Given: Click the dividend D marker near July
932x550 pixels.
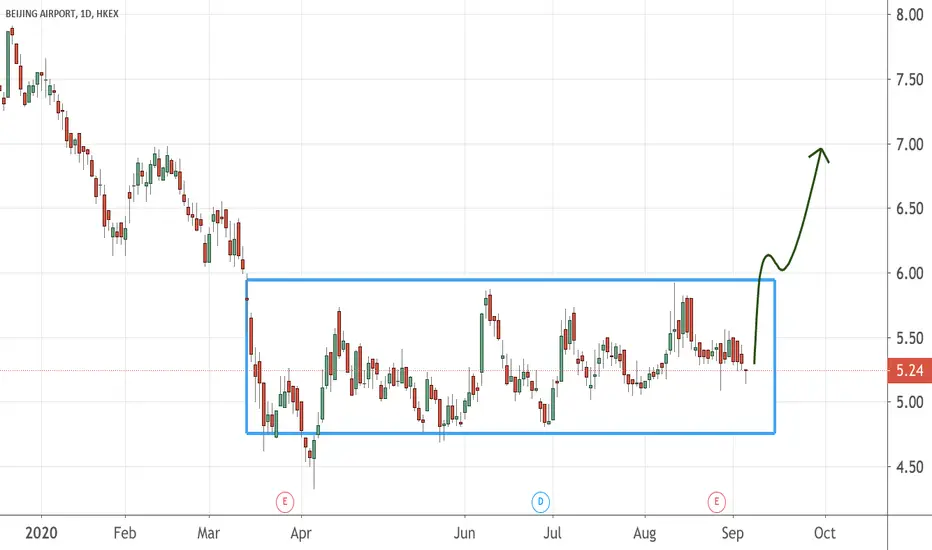Looking at the screenshot, I should (x=540, y=502).
